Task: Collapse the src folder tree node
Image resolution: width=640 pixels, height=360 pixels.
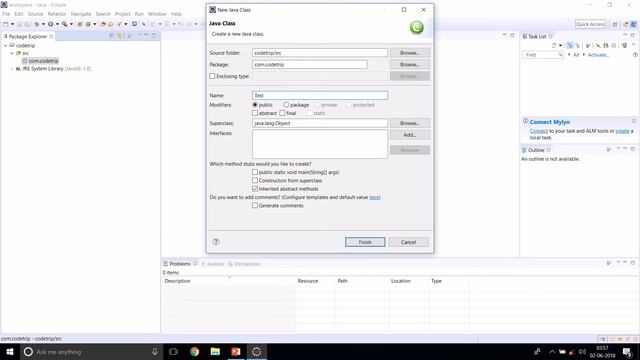Action: 12,53
